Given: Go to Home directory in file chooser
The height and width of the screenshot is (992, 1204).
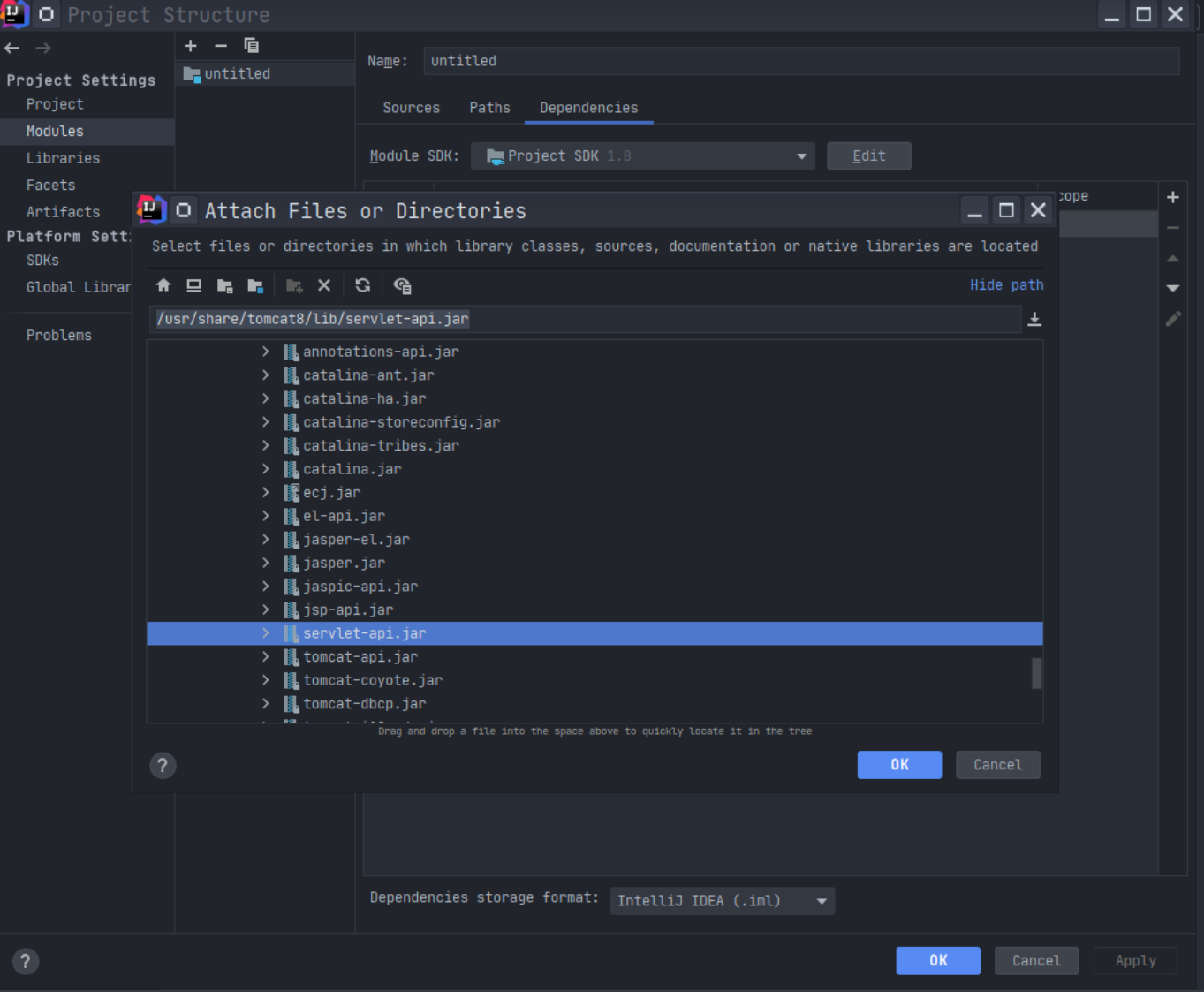Looking at the screenshot, I should [163, 285].
